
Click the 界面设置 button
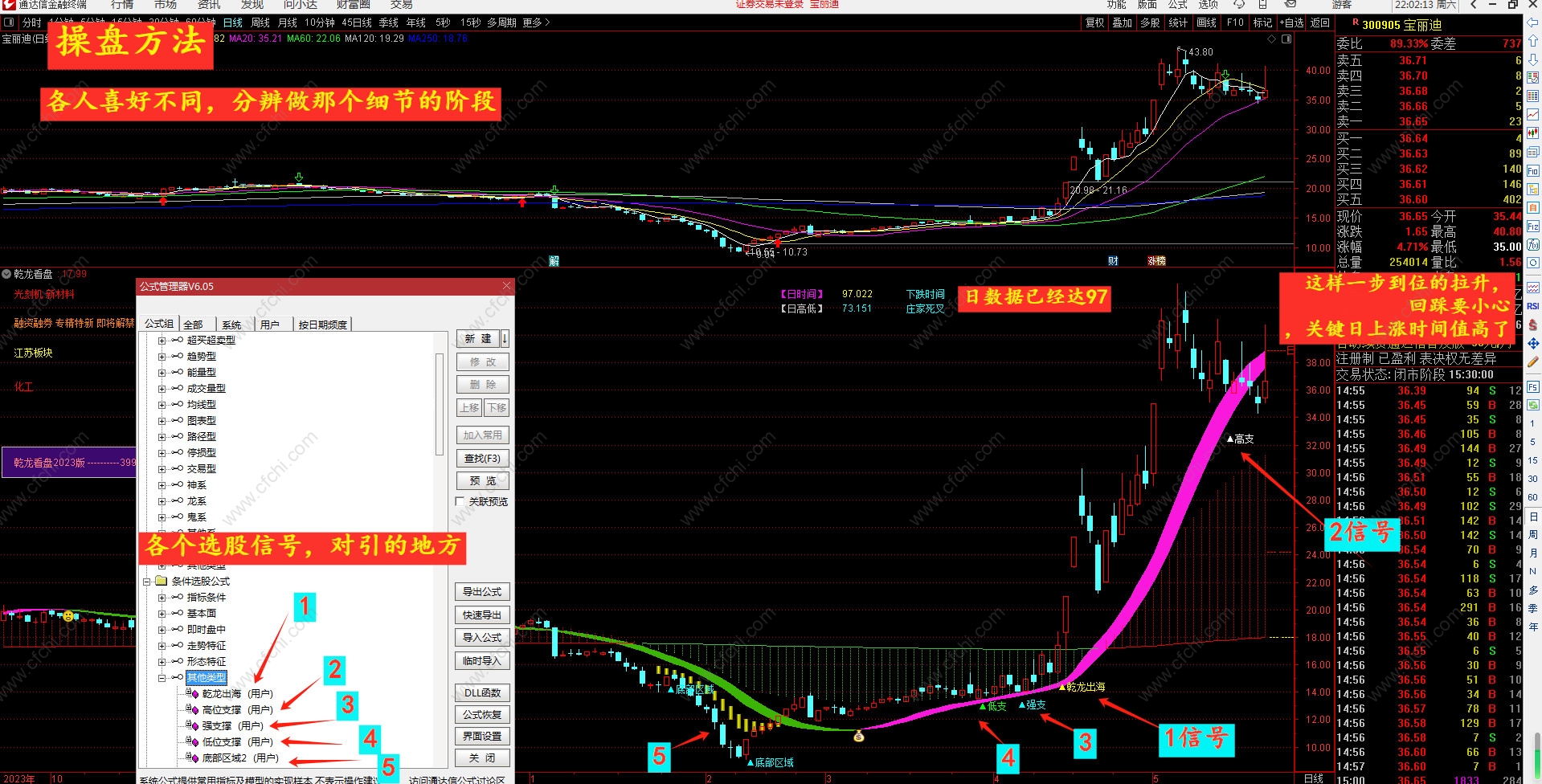pos(482,736)
